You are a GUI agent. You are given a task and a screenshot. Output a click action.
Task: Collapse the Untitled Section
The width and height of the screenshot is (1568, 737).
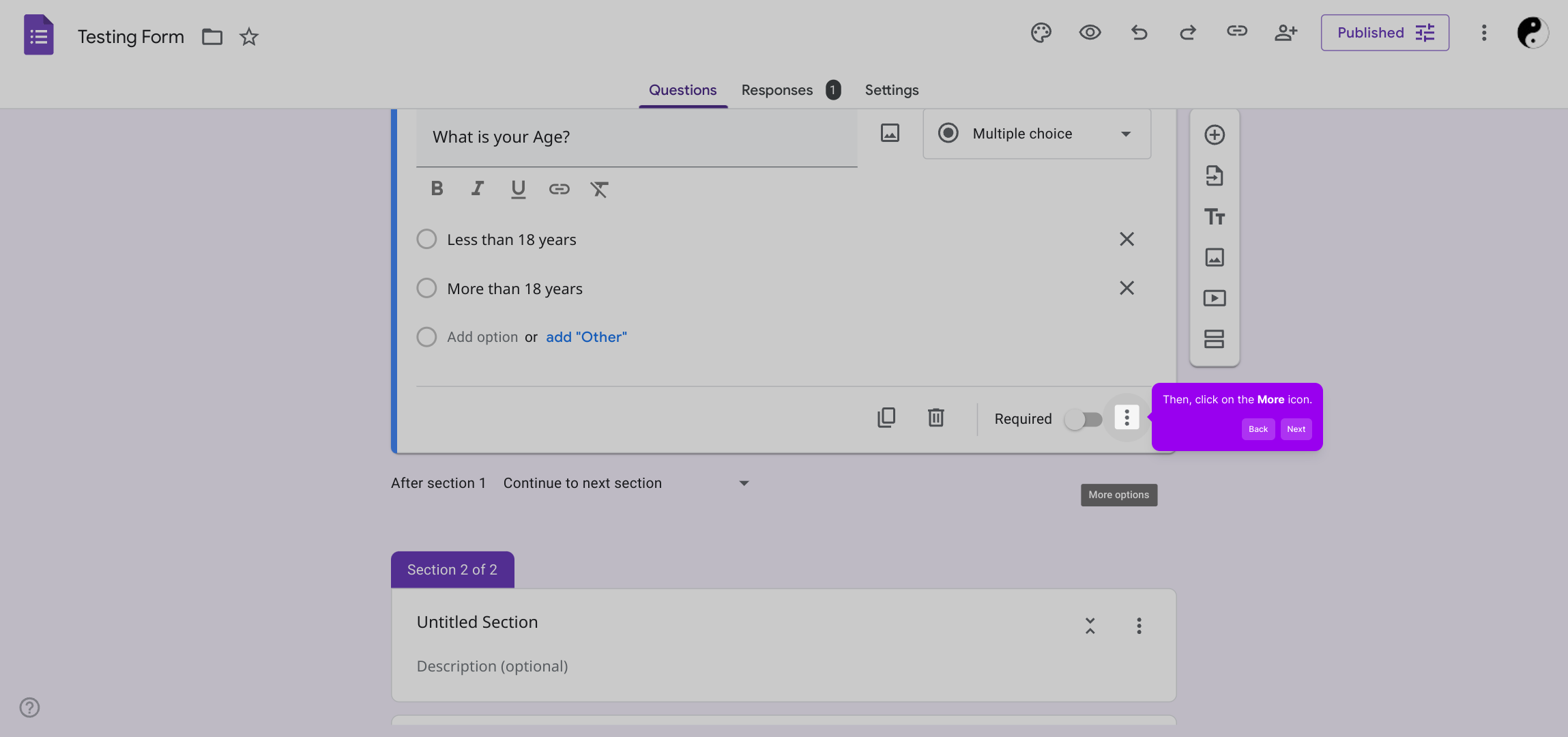click(1090, 626)
